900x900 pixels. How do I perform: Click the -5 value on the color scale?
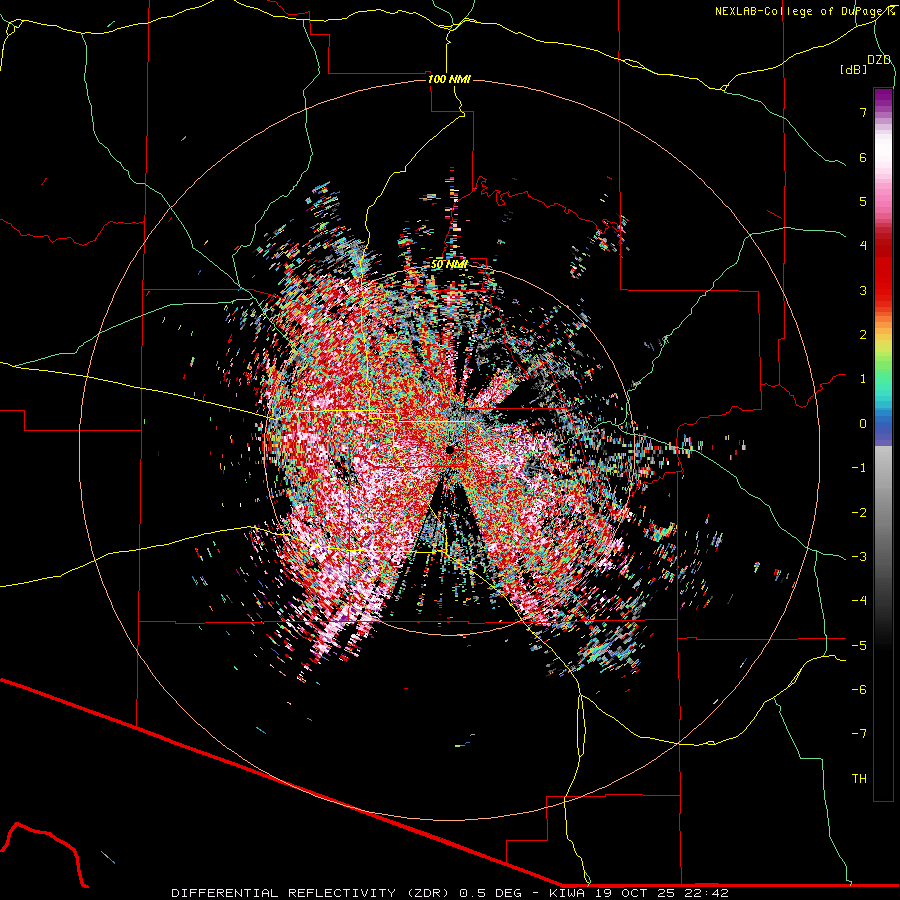859,646
